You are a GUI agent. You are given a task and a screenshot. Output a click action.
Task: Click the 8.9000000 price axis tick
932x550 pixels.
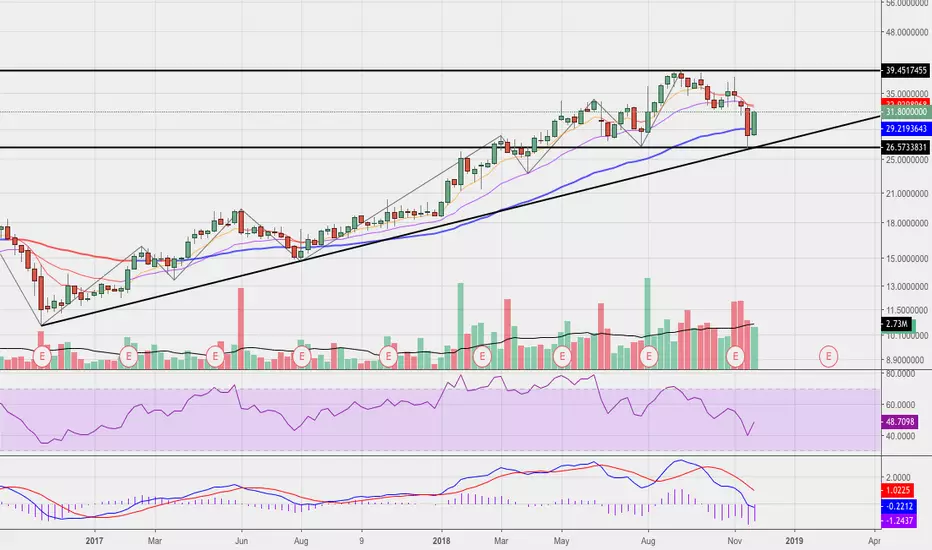click(x=905, y=360)
